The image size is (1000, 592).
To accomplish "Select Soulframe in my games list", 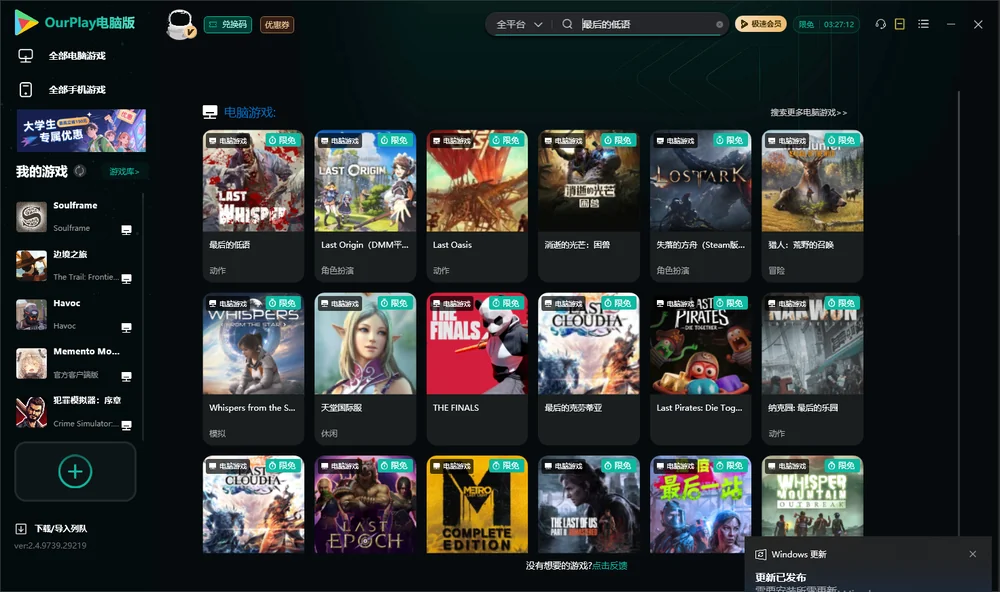I will coord(75,217).
